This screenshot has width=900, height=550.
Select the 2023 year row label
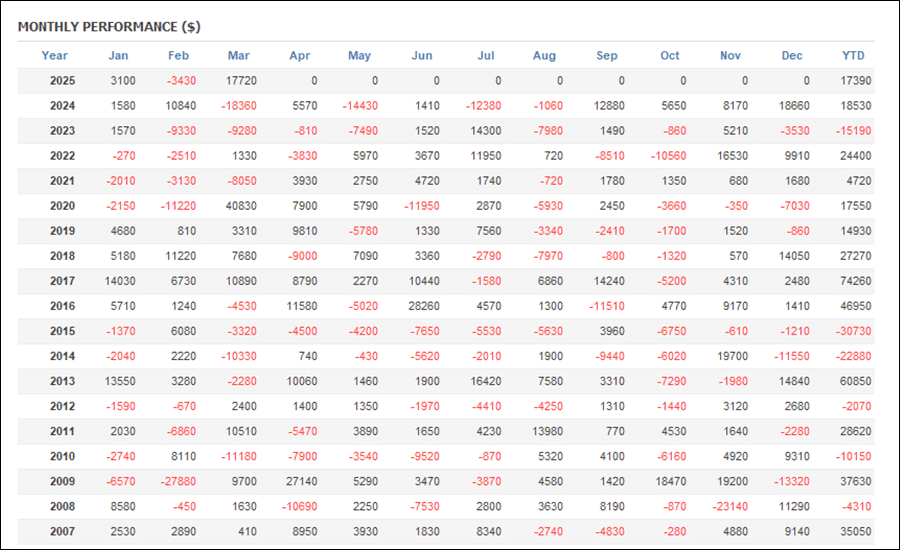click(x=63, y=131)
